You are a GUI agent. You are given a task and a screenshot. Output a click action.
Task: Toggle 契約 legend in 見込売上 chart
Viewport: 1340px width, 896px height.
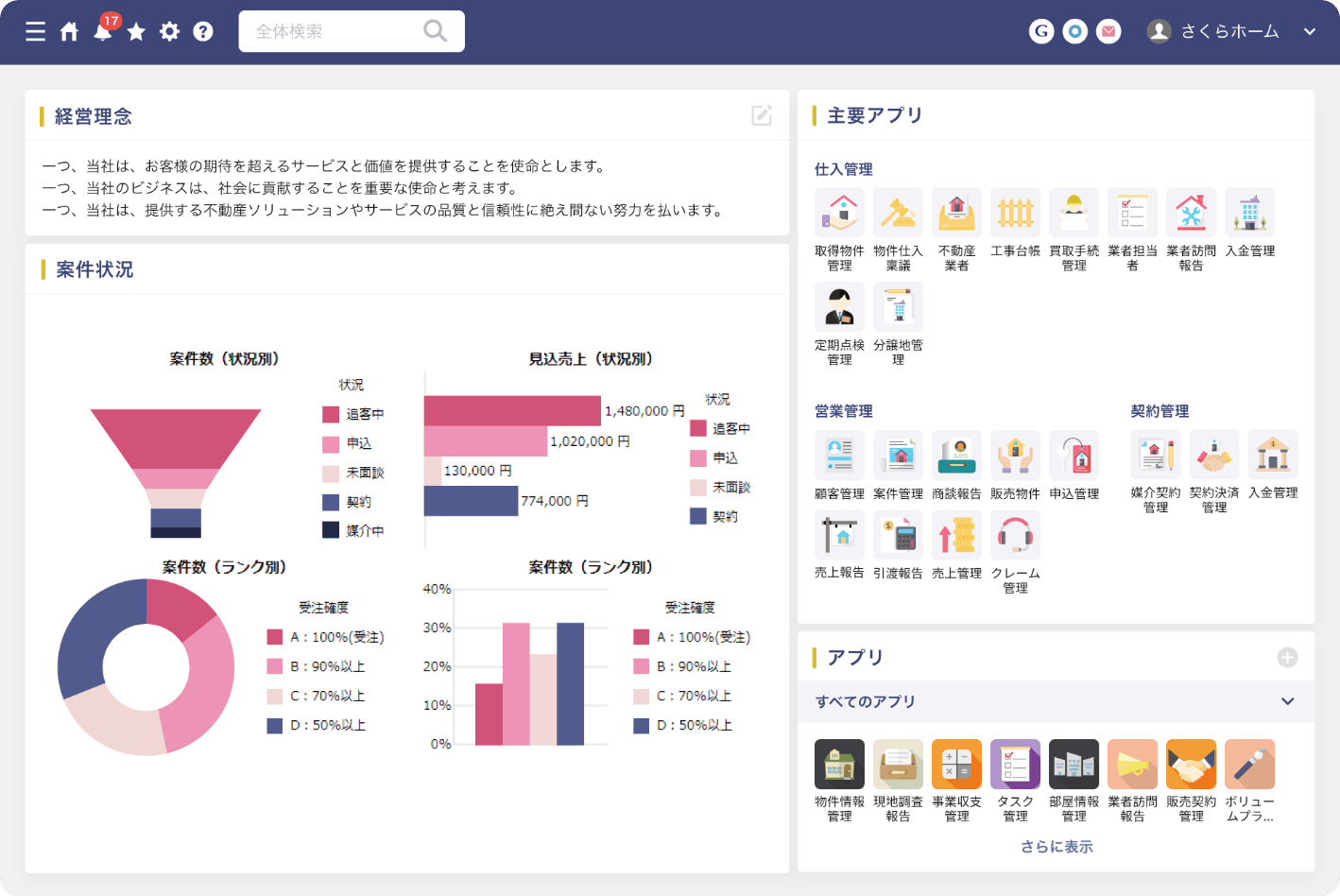(x=714, y=516)
